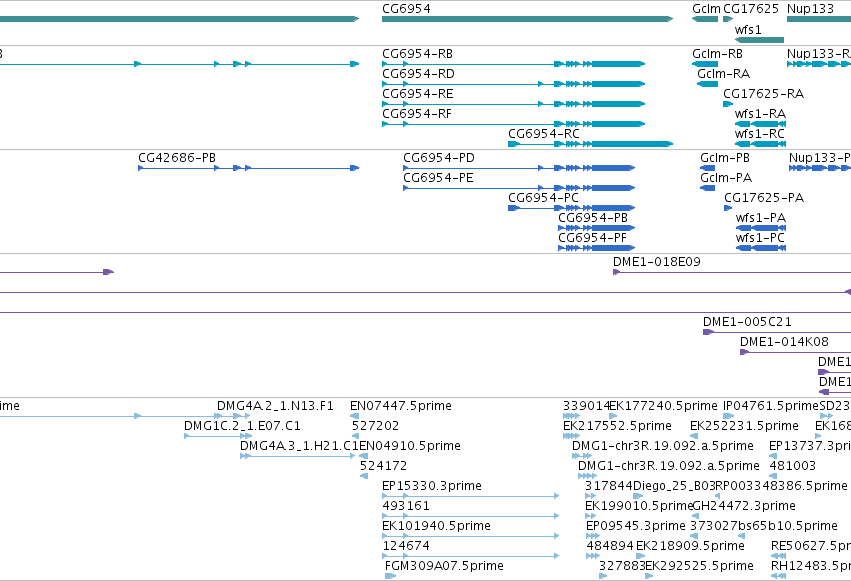Select the Nup133 gene label
This screenshot has height=581, width=851.
810,9
